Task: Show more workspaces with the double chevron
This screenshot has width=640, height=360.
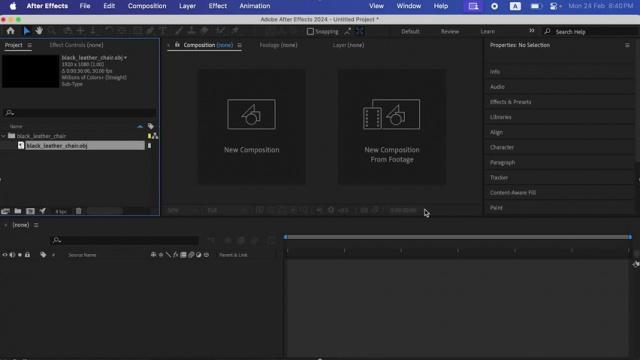Action: point(531,31)
